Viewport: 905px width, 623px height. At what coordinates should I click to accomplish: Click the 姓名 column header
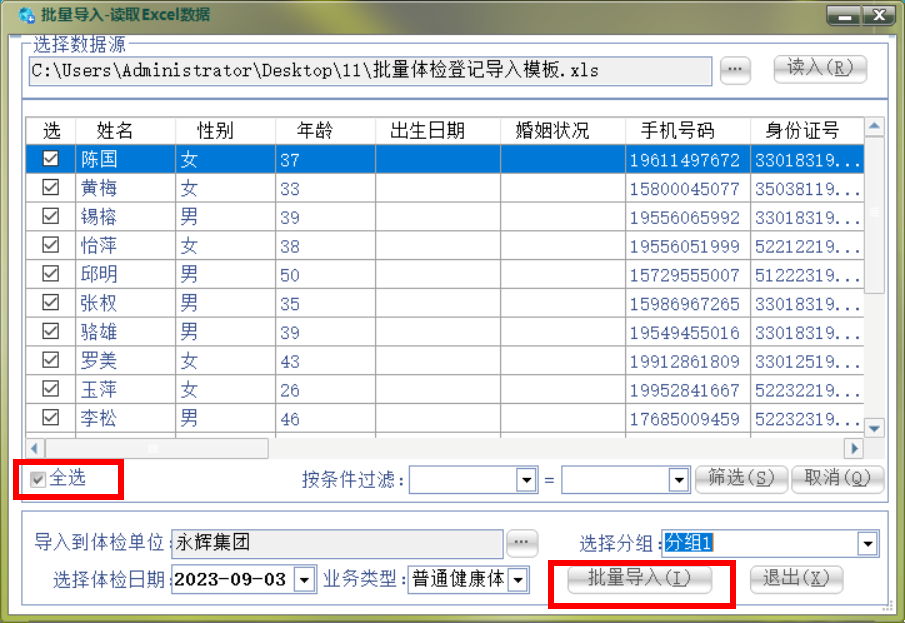pos(125,130)
